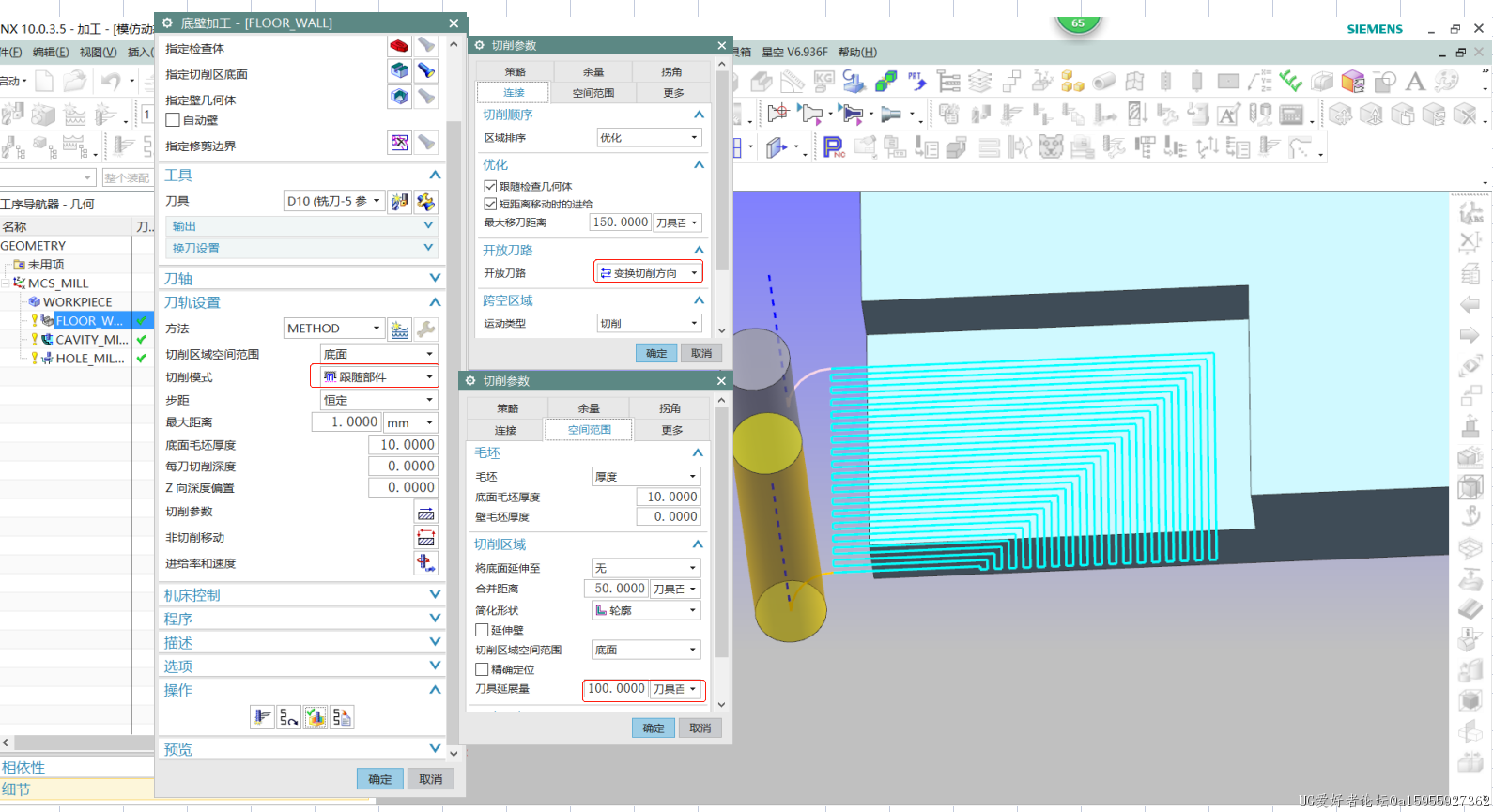Click the yellow cubes assembly icon
This screenshot has height=812, width=1493.
pyautogui.click(x=1072, y=82)
